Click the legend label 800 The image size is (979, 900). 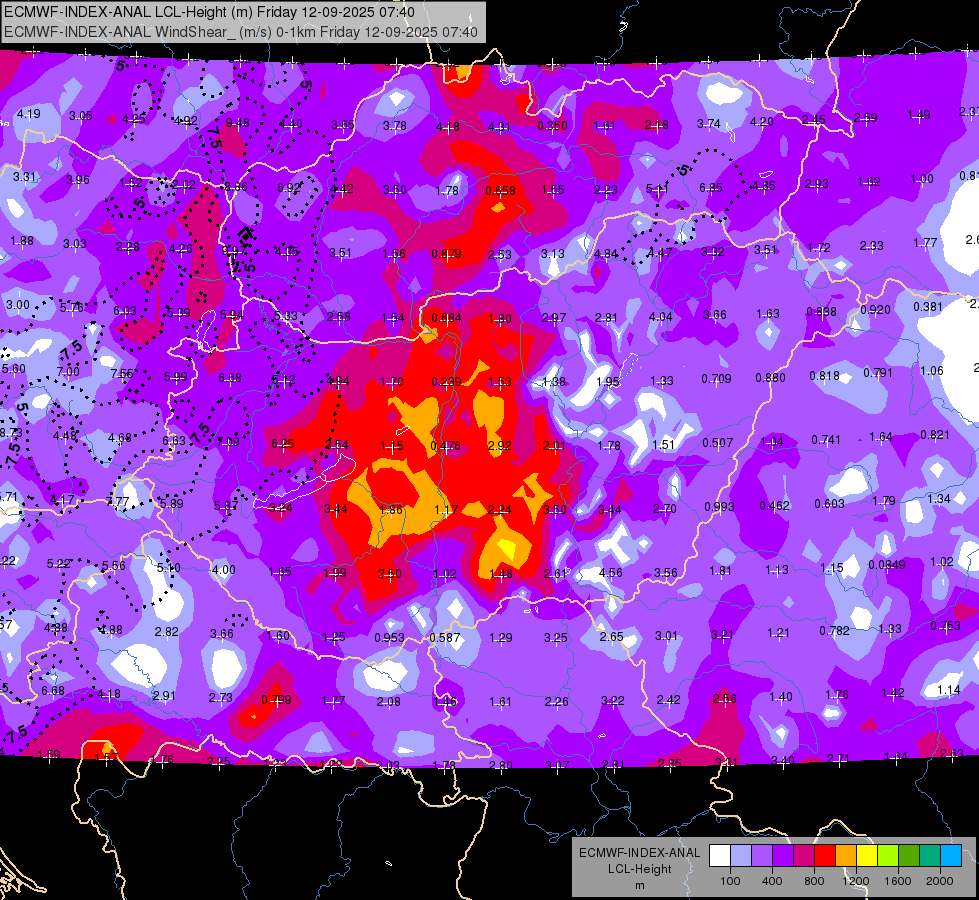coord(814,881)
